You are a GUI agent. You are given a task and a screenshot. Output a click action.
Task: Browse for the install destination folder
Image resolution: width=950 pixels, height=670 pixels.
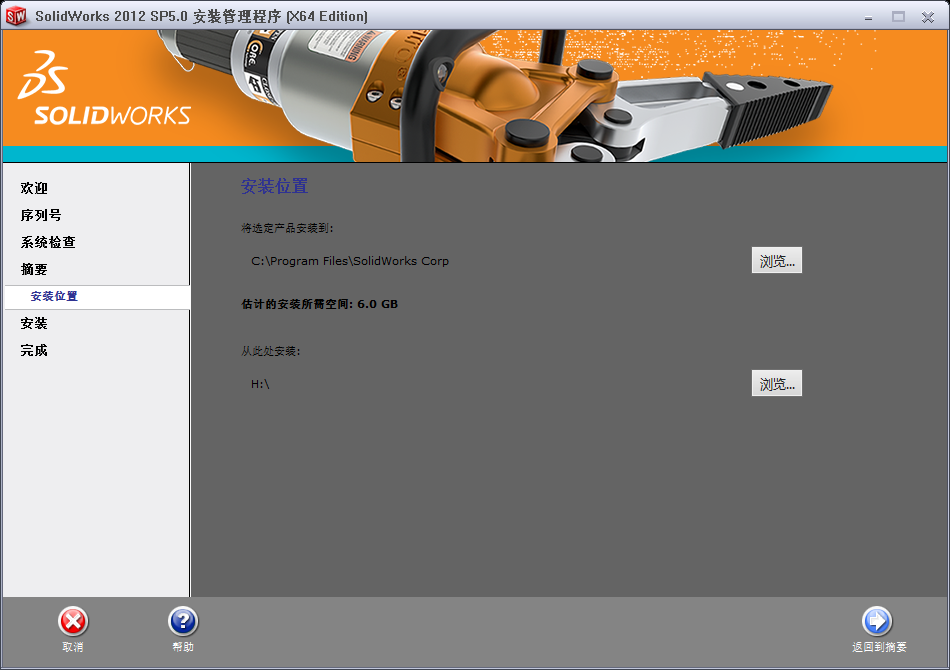coord(777,260)
